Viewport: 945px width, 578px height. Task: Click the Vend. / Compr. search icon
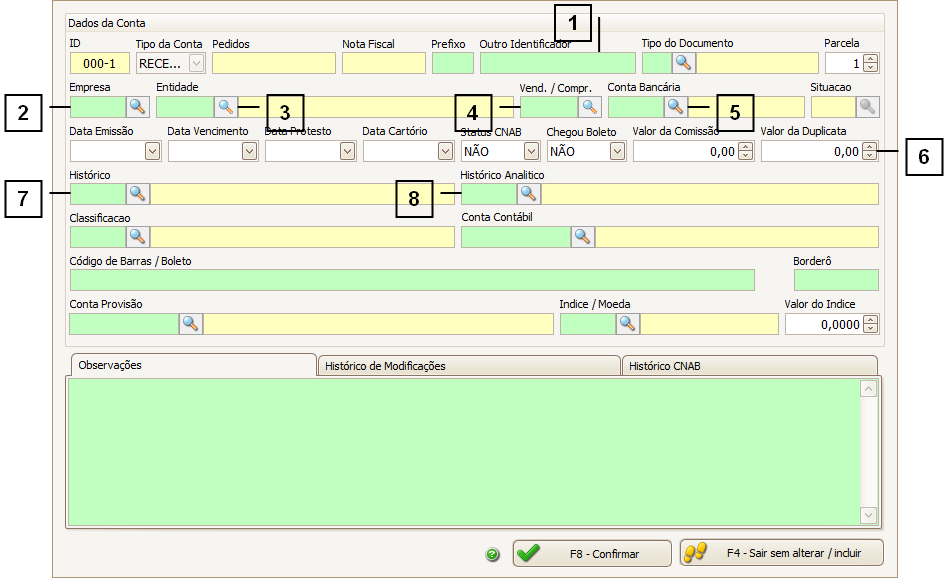590,107
